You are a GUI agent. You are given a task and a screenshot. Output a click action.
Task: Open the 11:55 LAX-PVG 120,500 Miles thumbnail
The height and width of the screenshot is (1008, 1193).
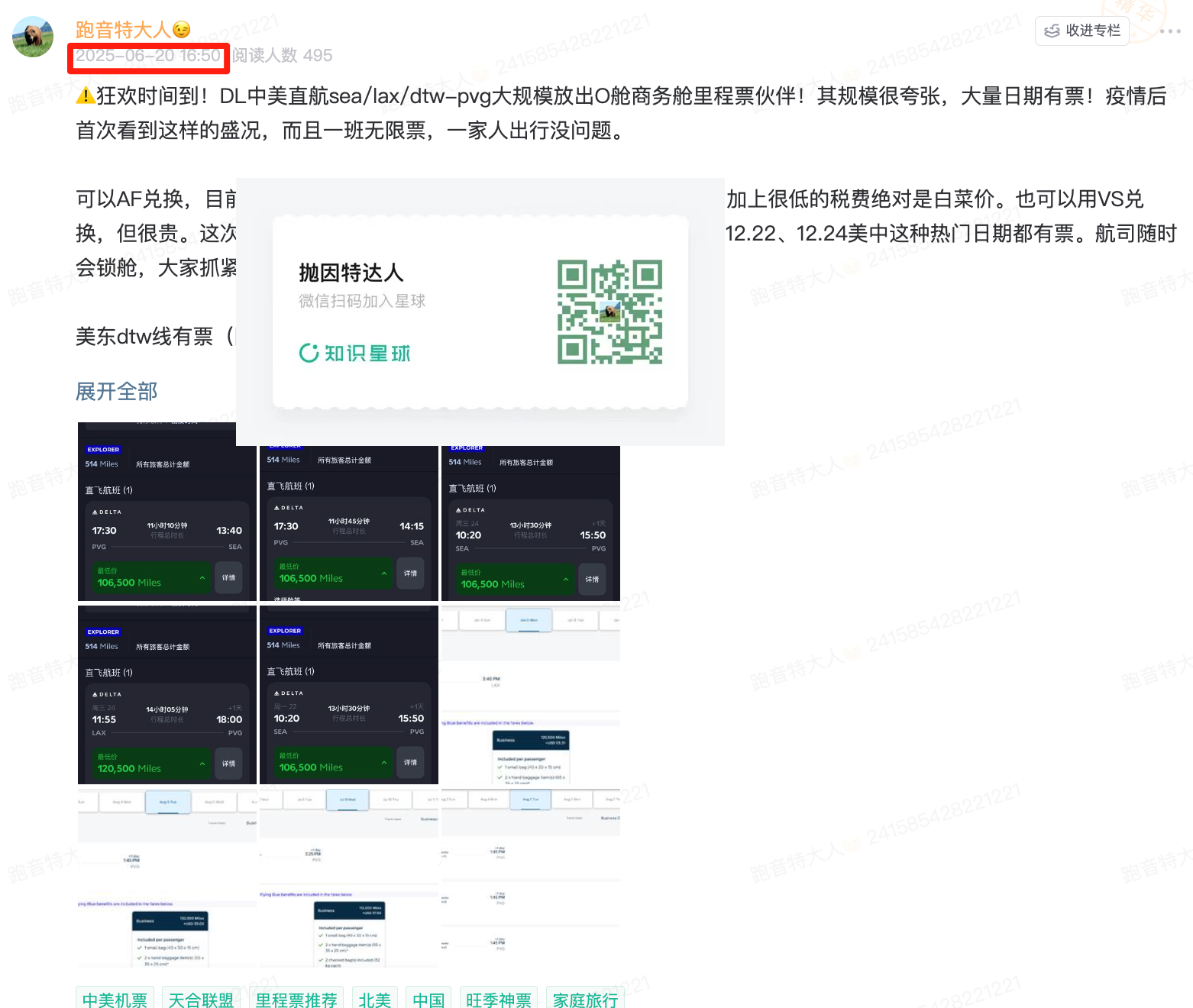click(167, 694)
